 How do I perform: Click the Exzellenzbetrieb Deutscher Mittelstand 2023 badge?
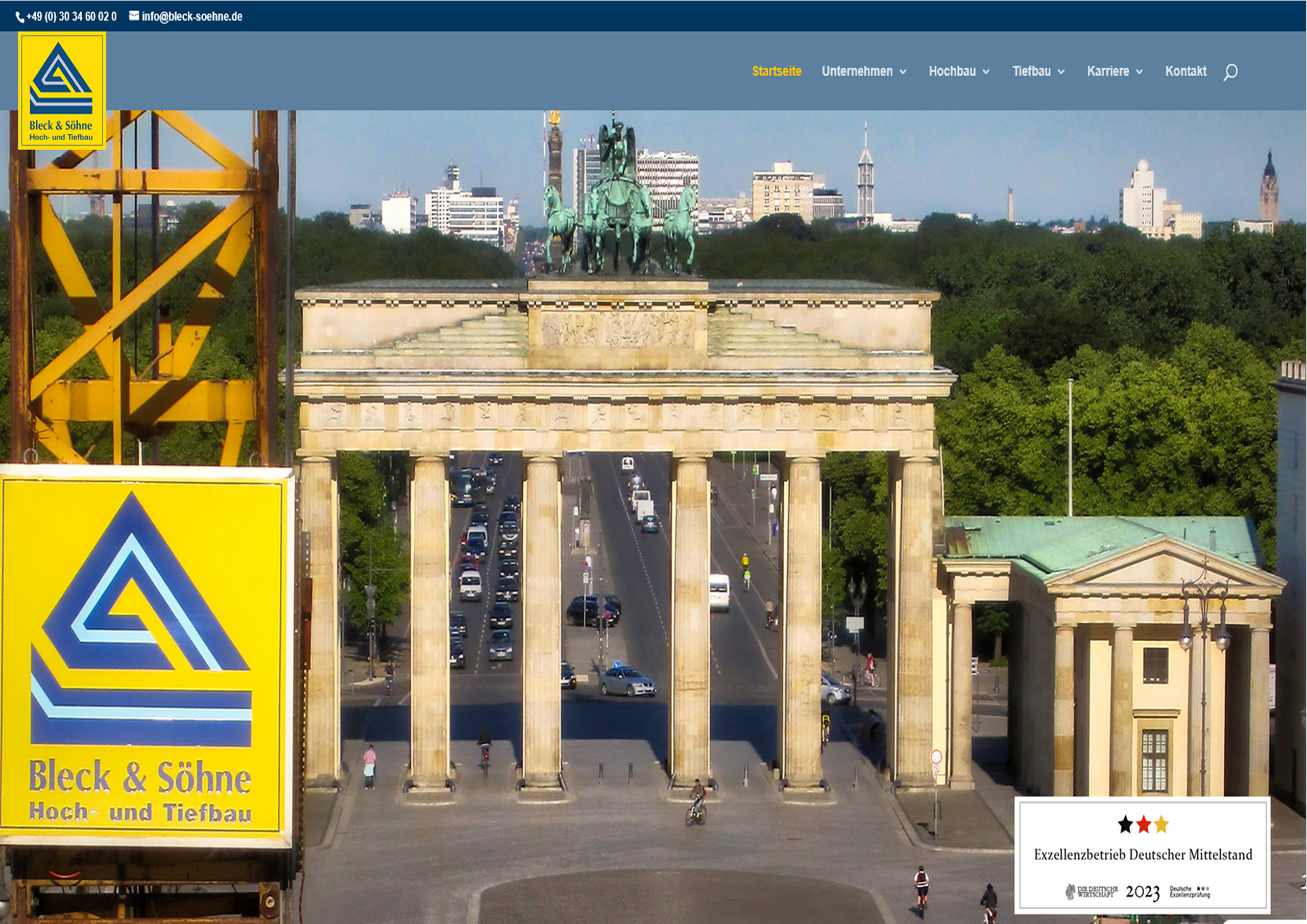pyautogui.click(x=1143, y=855)
